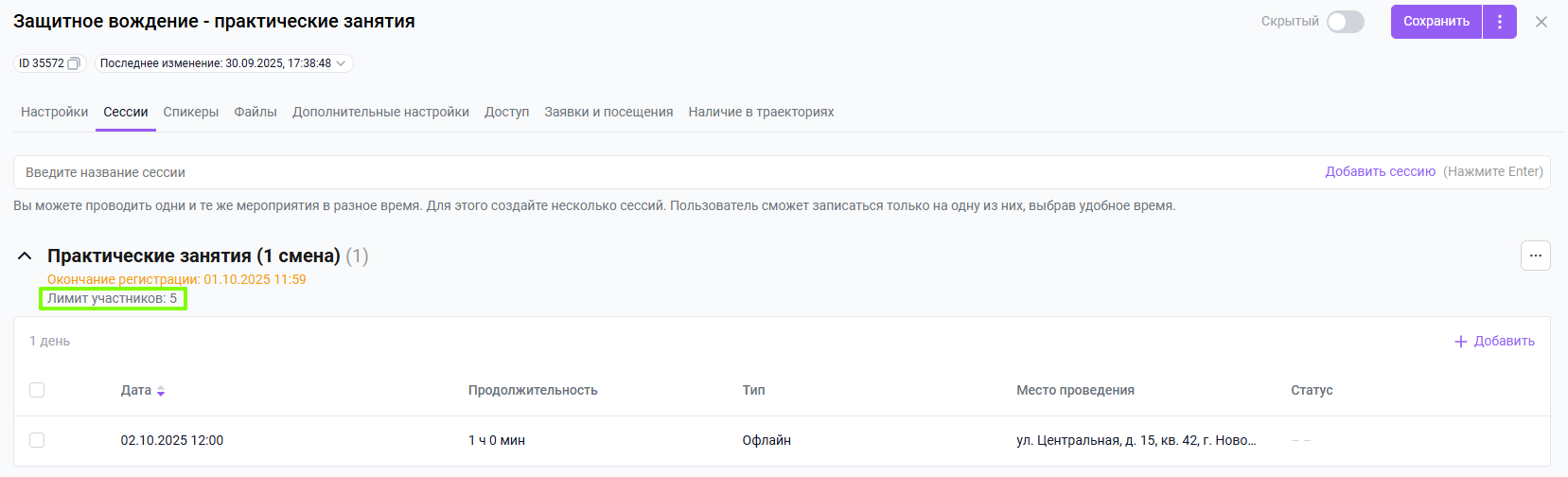Close the event editor with X
This screenshot has width=1568, height=477.
[x=1542, y=22]
